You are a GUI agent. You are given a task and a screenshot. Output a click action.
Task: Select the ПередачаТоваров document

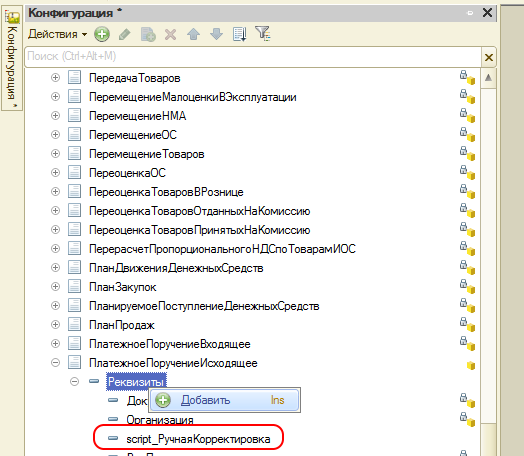pos(135,78)
